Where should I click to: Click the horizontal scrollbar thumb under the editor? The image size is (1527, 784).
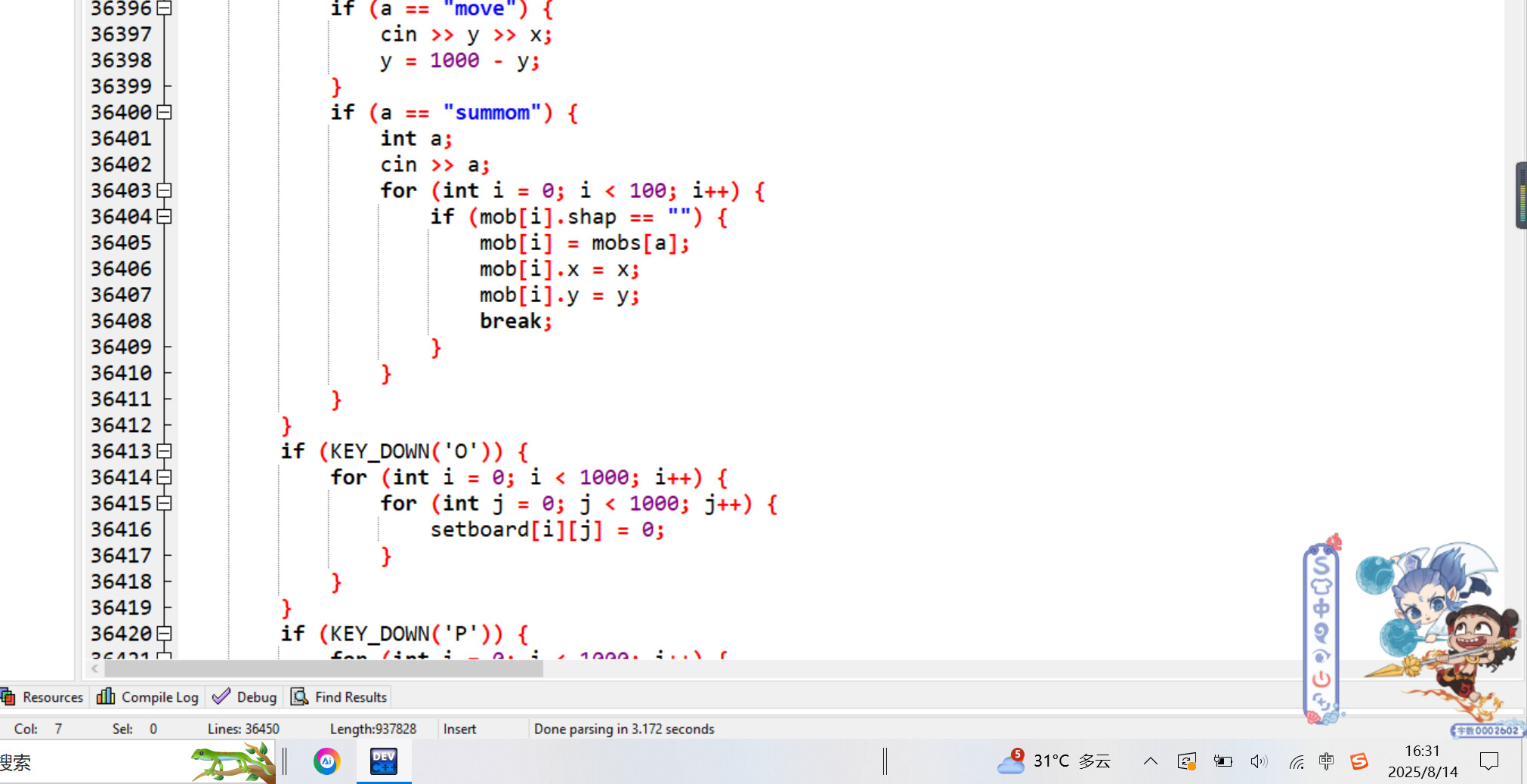pyautogui.click(x=323, y=669)
